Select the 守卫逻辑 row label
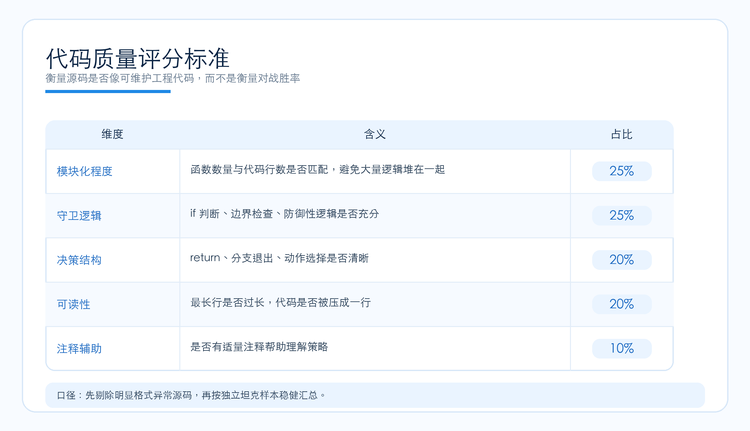 79,216
